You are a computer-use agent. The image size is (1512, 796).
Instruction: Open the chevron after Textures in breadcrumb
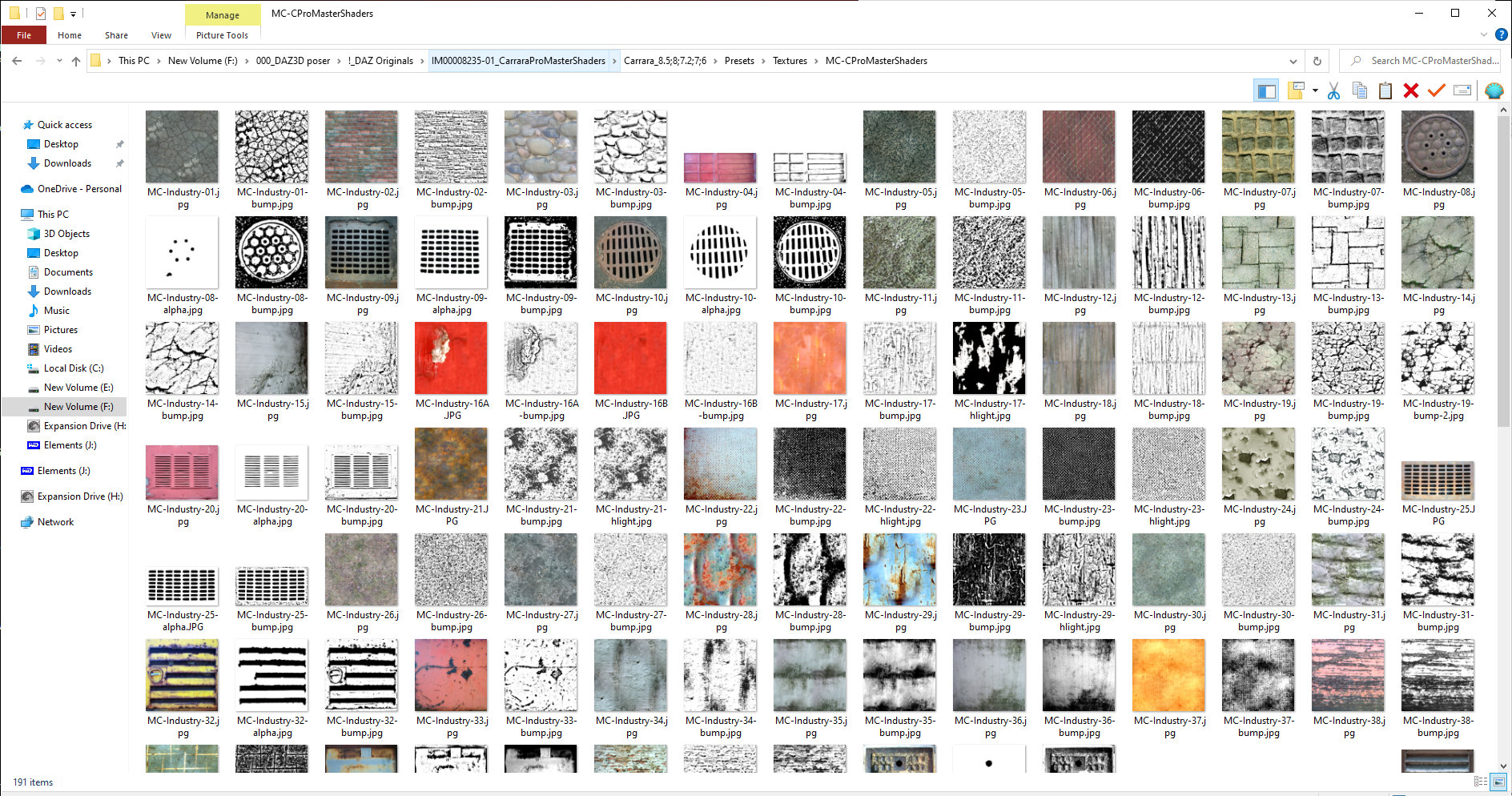[816, 61]
